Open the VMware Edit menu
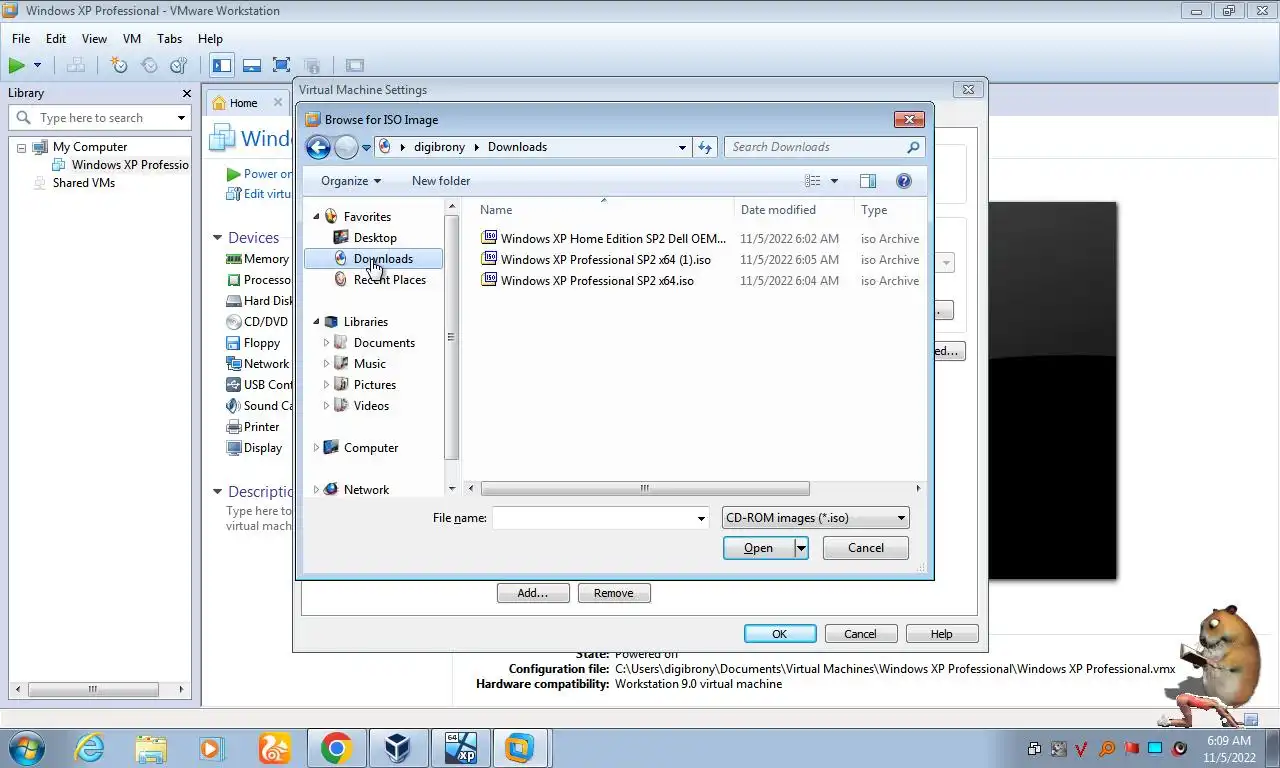1280x768 pixels. 56,39
